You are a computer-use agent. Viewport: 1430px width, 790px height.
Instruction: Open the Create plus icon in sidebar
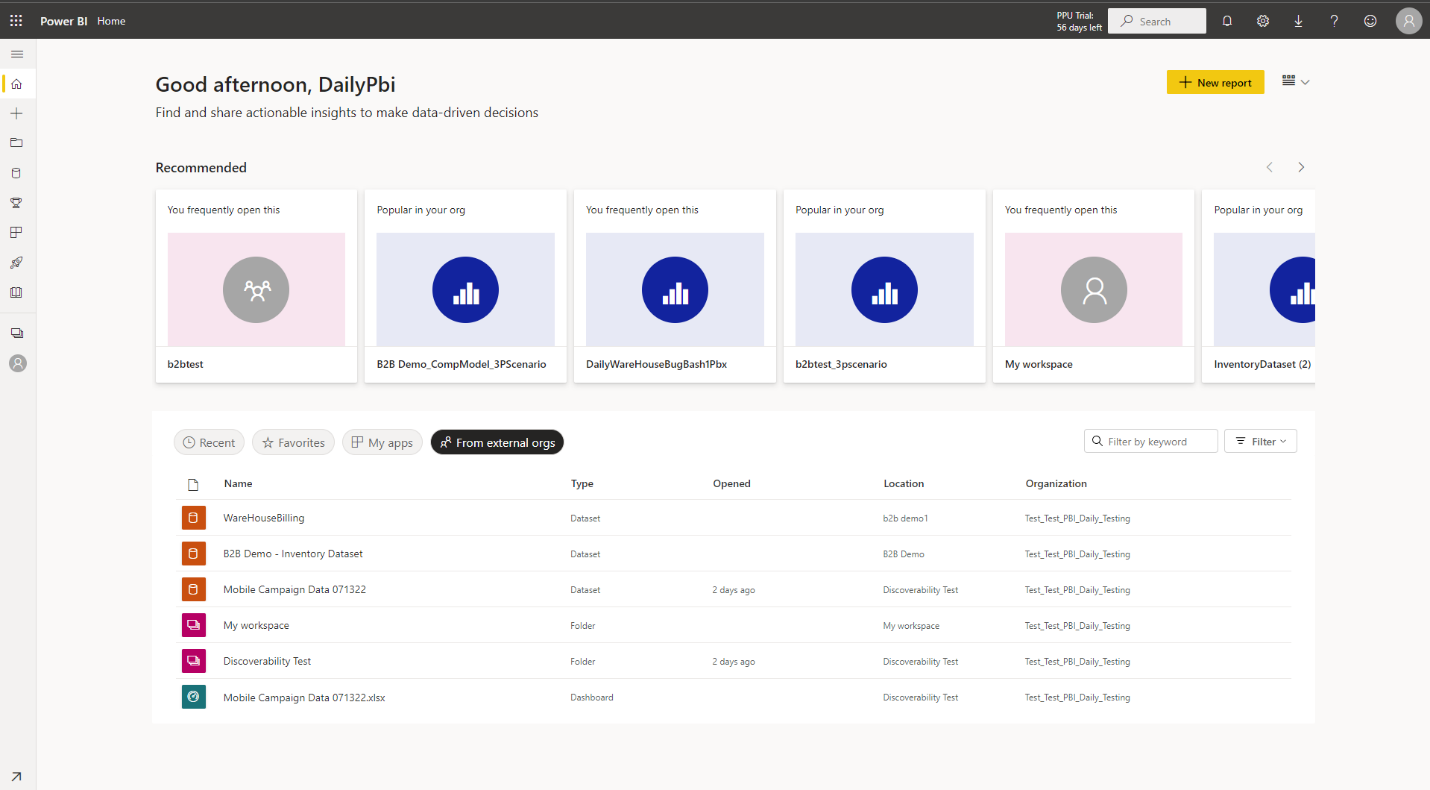click(16, 113)
